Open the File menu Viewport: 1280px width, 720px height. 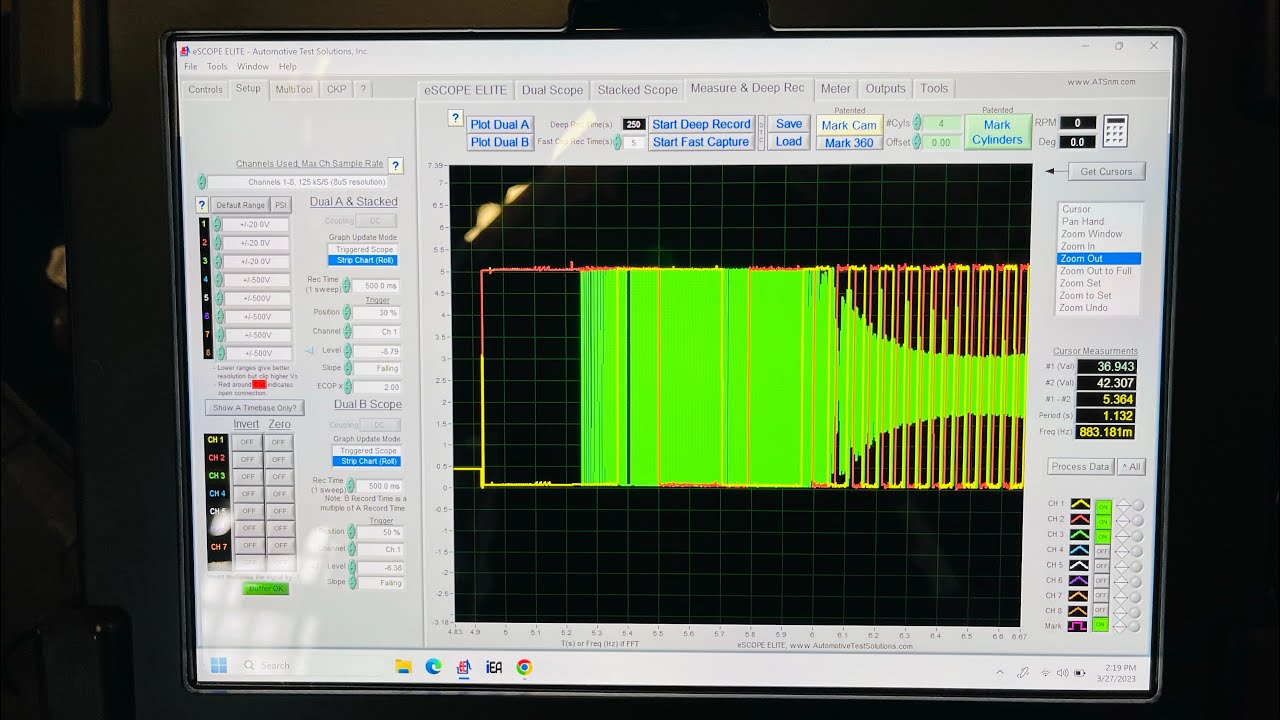coord(189,66)
